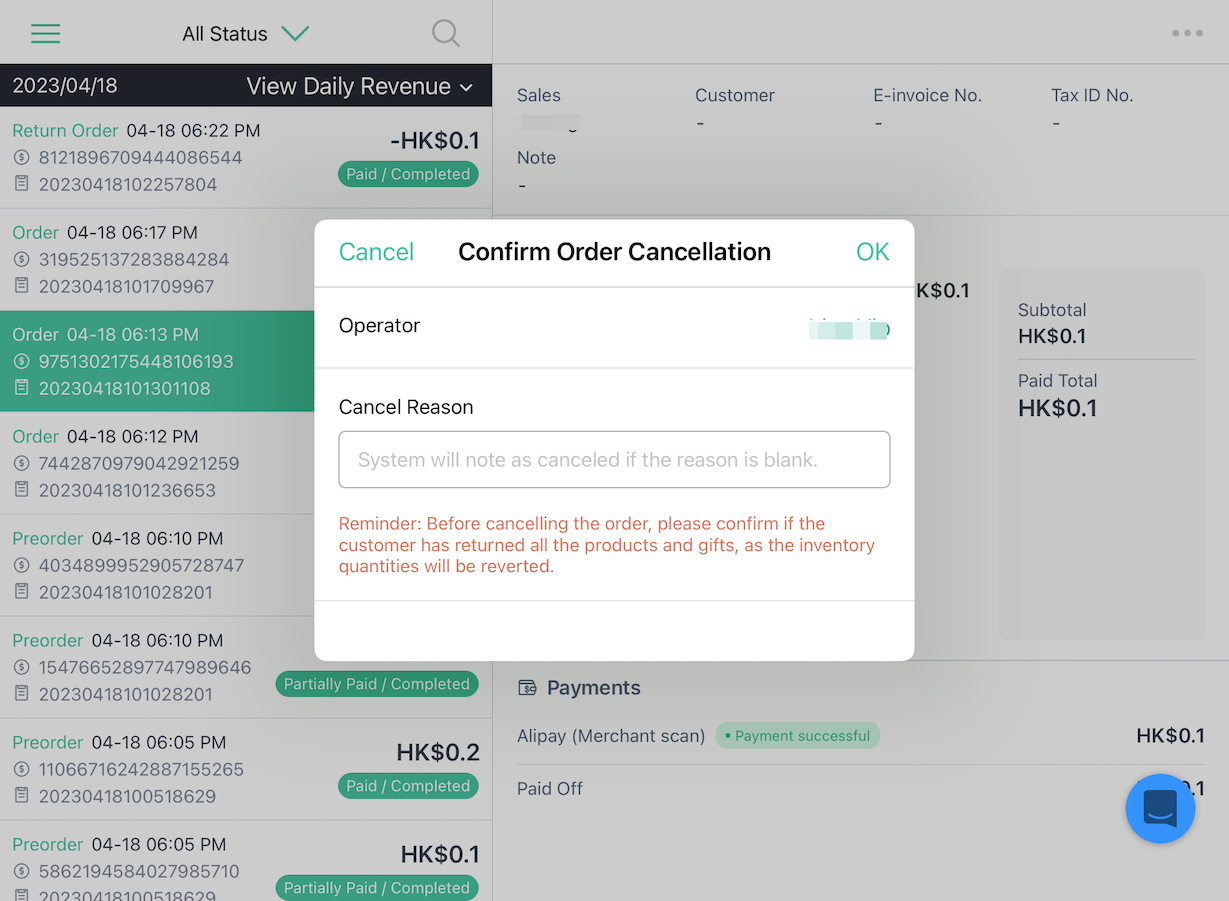
Task: Click dollar icon beside 9751302175448106193
Action: 22,362
